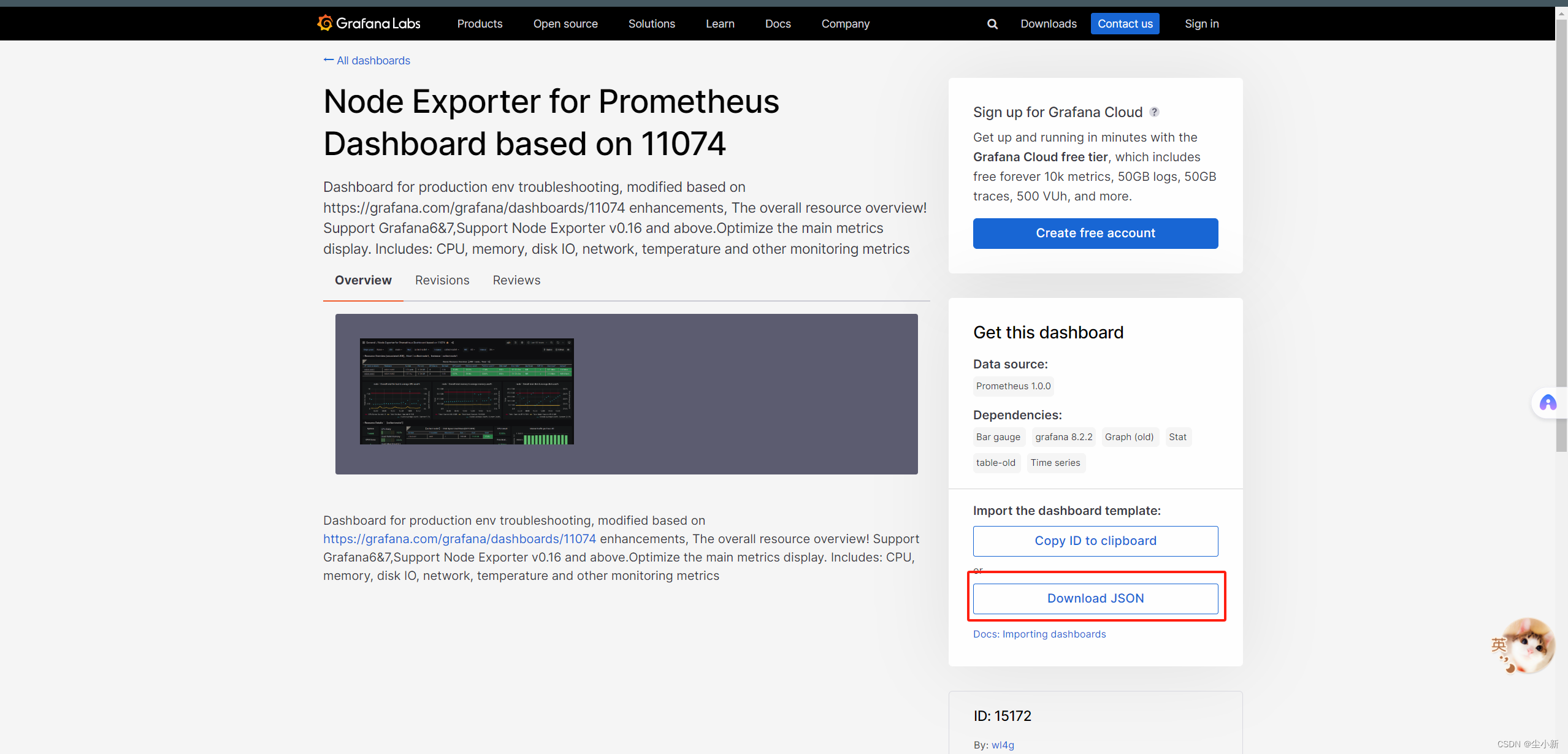1568x754 pixels.
Task: Click the Download JSON button
Action: [1095, 599]
